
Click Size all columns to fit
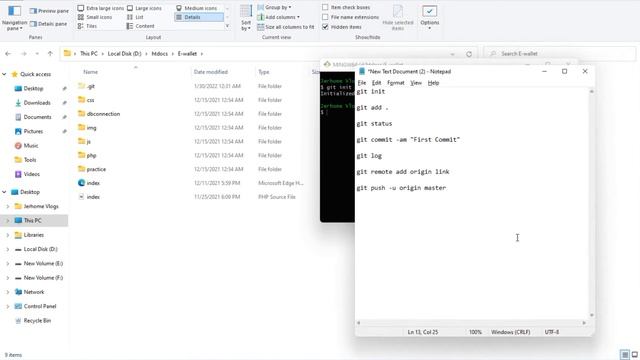(286, 27)
